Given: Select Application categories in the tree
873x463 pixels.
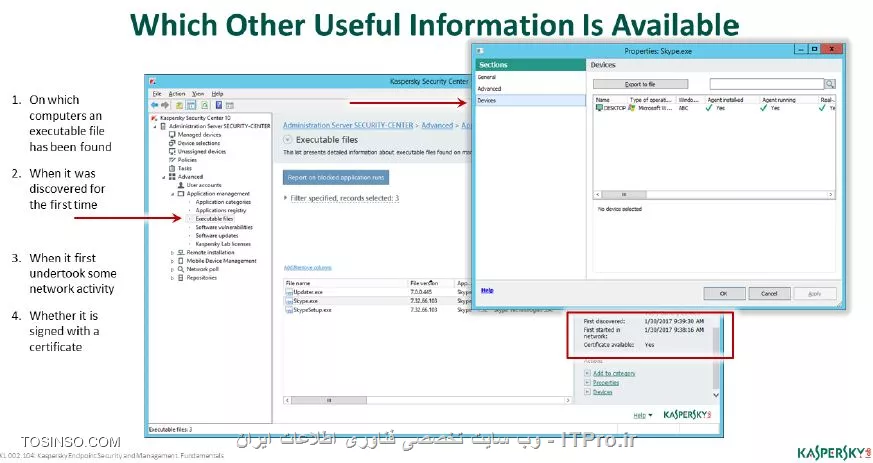Looking at the screenshot, I should point(223,202).
